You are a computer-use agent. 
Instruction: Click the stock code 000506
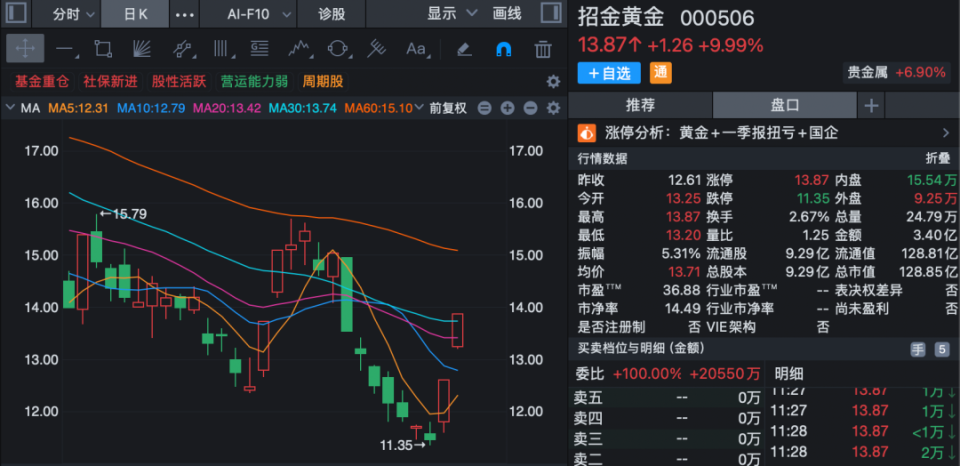point(717,18)
